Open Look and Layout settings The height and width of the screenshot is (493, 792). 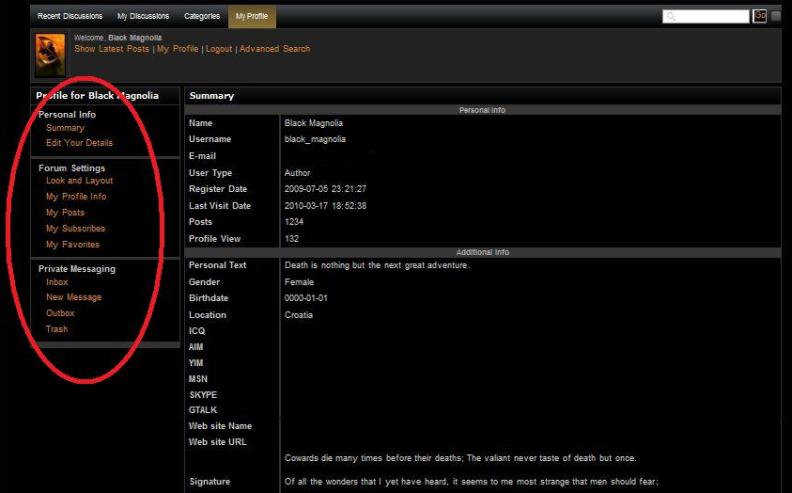pos(79,181)
